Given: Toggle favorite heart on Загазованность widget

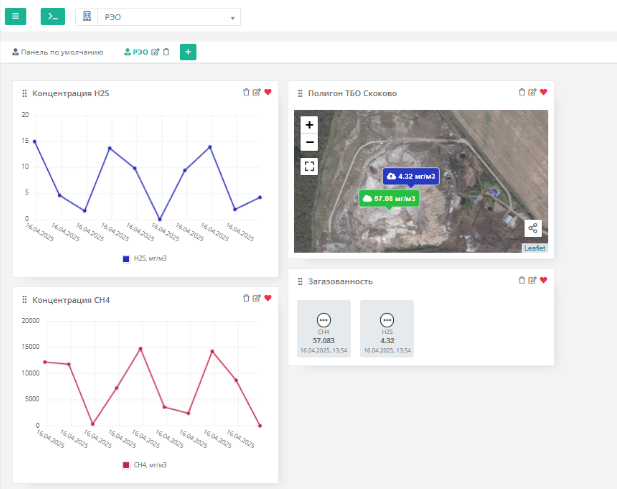Looking at the screenshot, I should (x=544, y=280).
